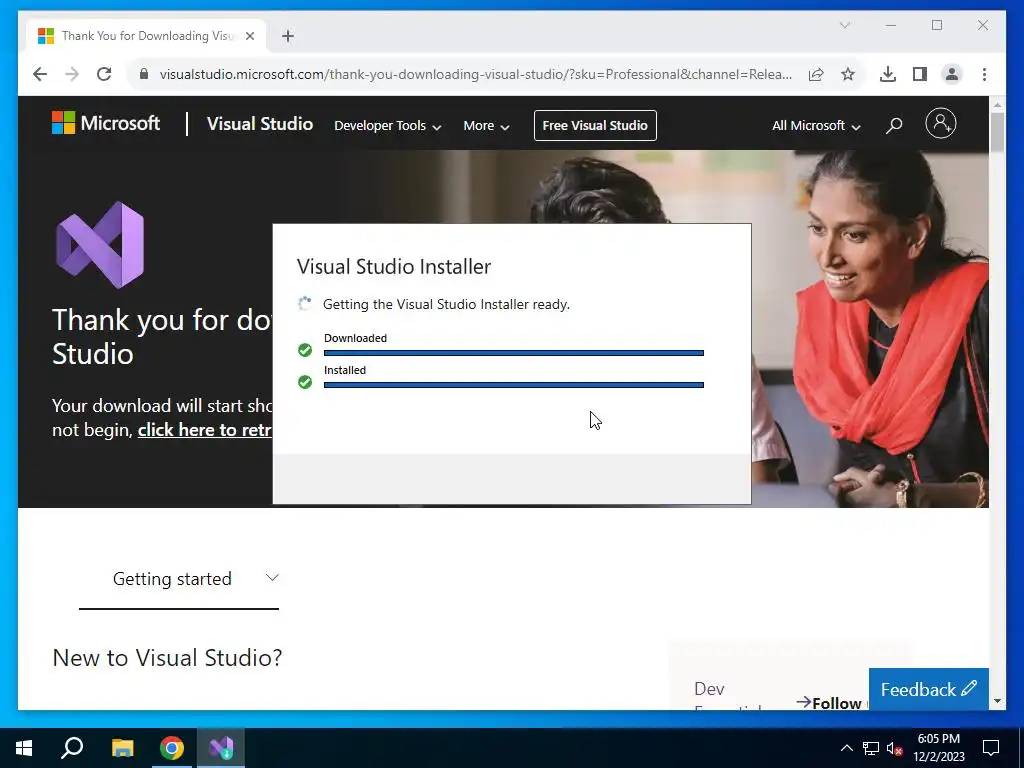Viewport: 1024px width, 768px height.
Task: Sign in with the account icon
Action: click(940, 123)
